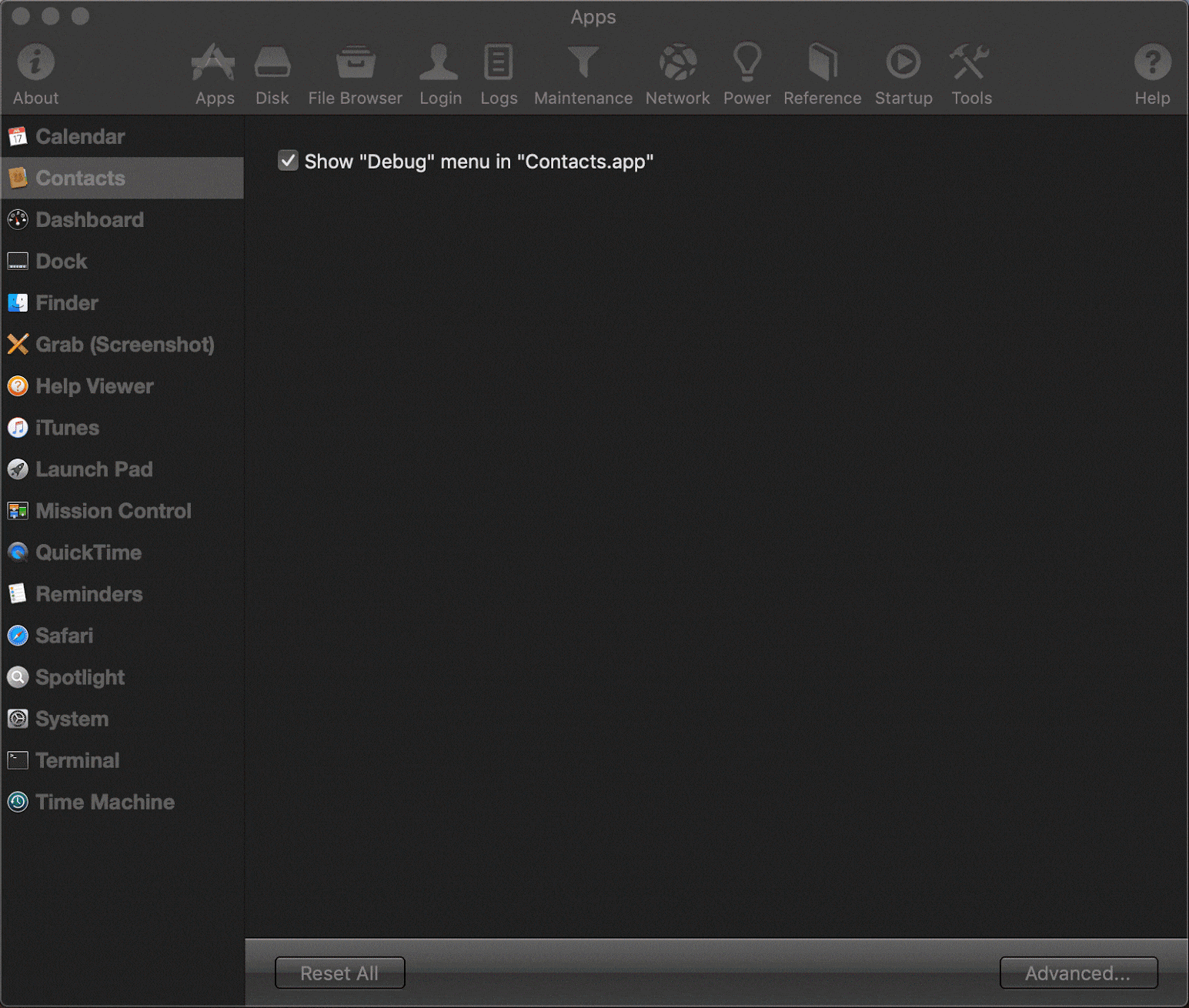Select Grab (Screenshot) in the sidebar
This screenshot has width=1189, height=1008.
[122, 345]
